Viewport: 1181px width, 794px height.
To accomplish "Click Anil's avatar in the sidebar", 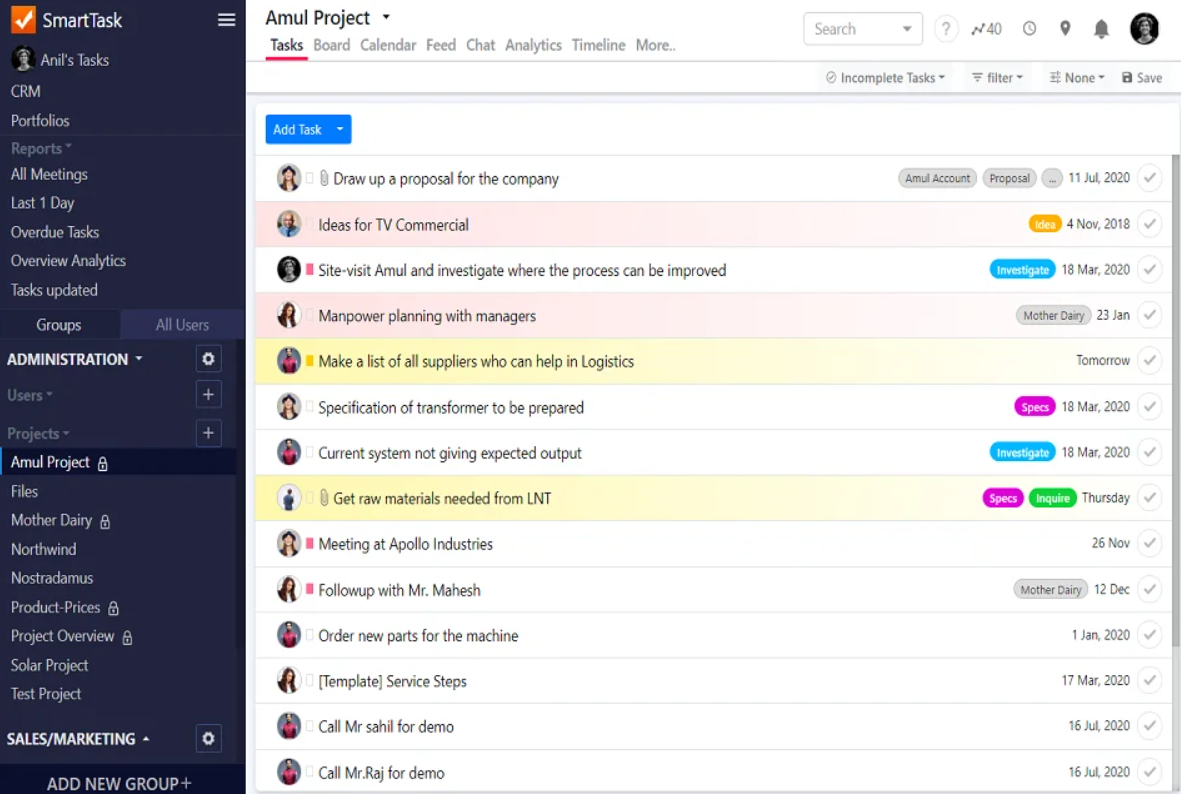I will coord(23,59).
